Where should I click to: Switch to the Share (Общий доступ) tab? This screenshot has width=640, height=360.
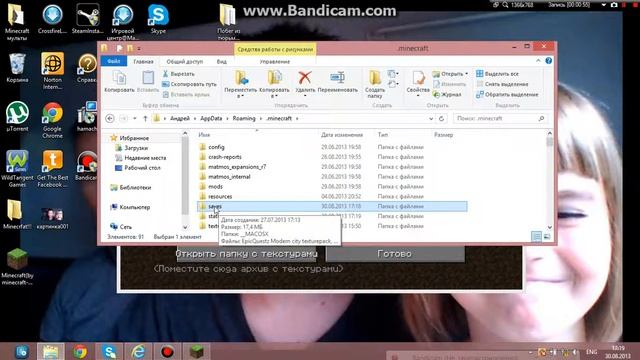[x=184, y=61]
